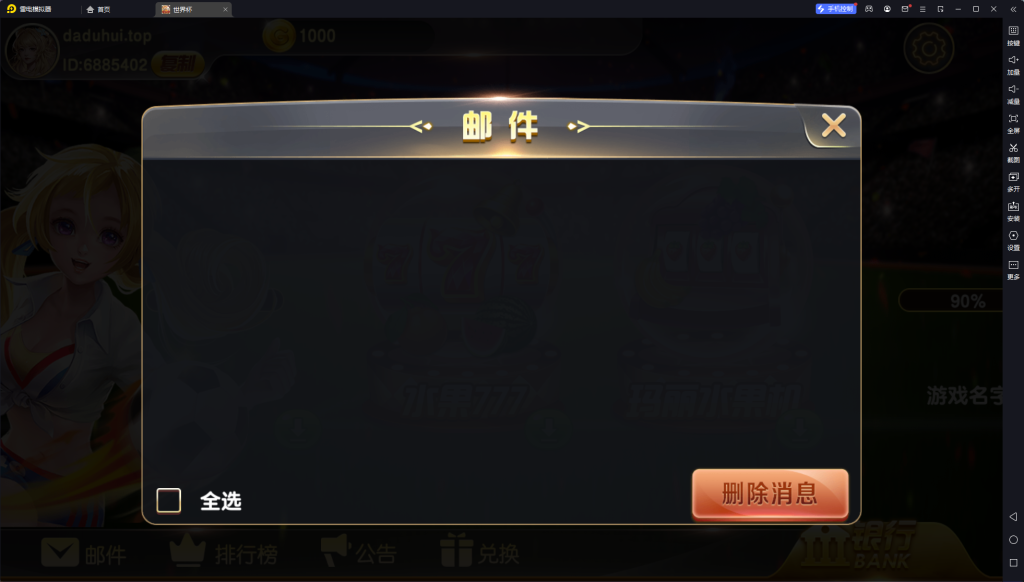Screen dimensions: 1024x582
Task: Expand the 更多 more tools icon
Action: (1013, 269)
